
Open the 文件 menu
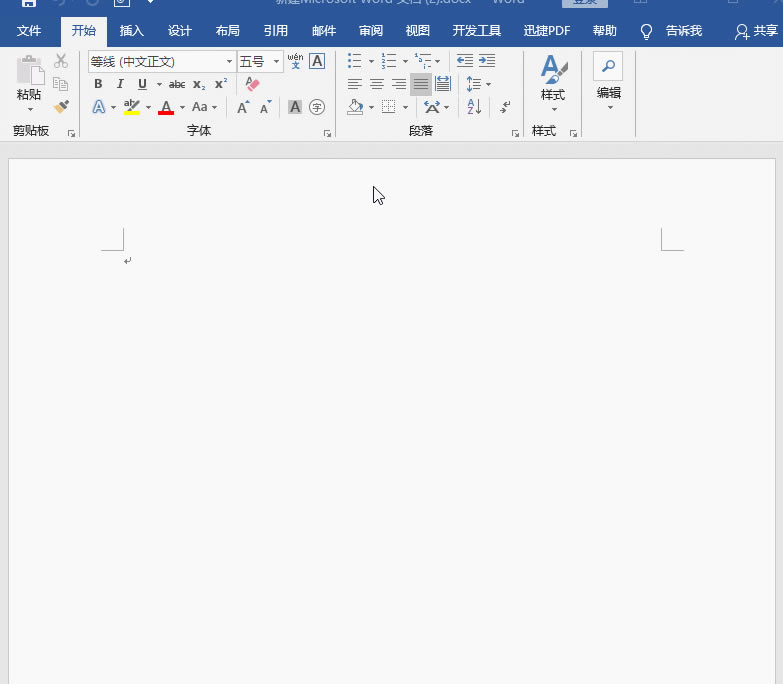pyautogui.click(x=29, y=31)
